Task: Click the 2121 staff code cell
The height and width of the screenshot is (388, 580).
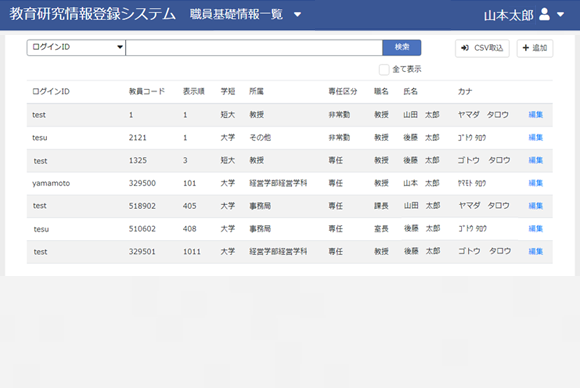Action: pos(138,138)
